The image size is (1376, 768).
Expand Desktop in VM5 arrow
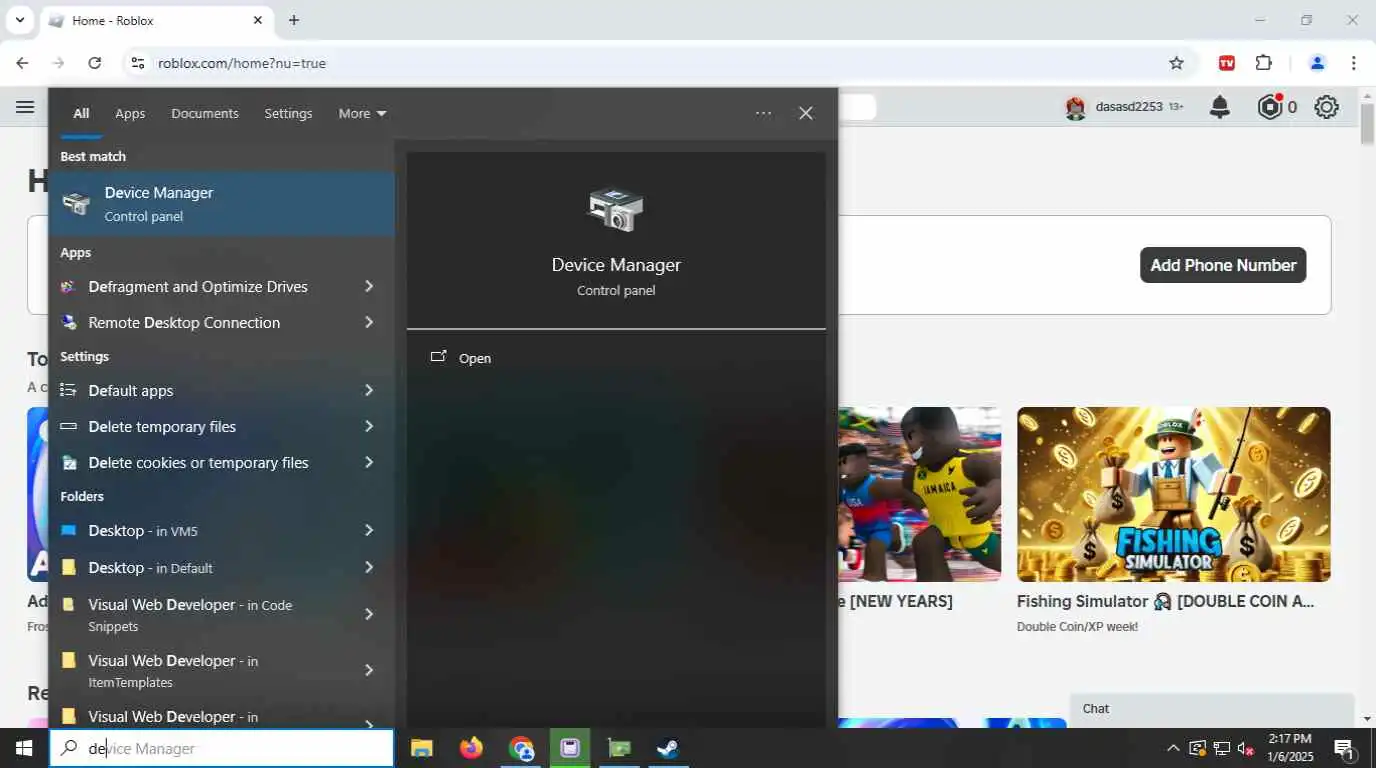[369, 531]
